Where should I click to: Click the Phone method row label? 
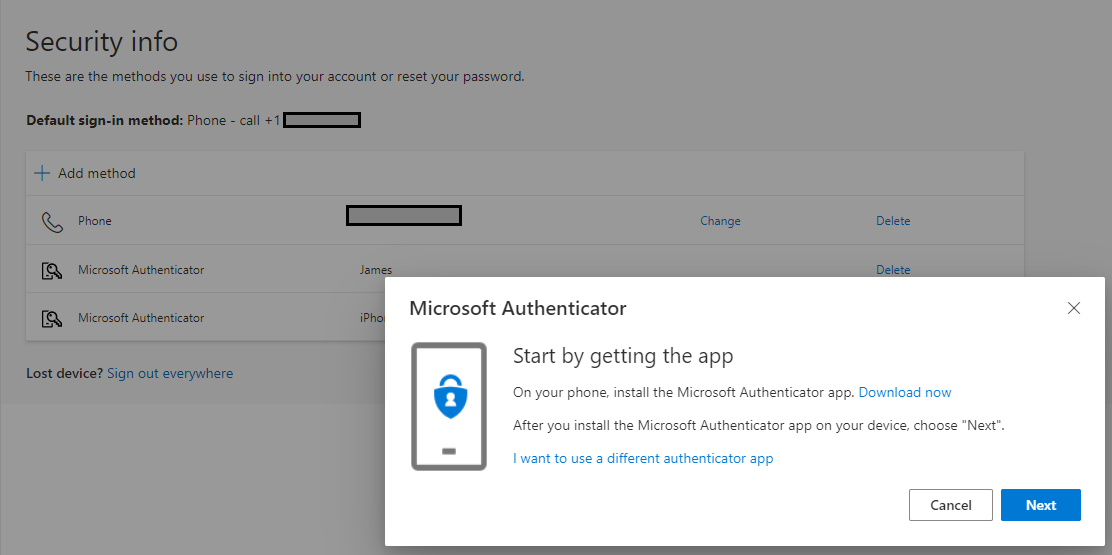(x=94, y=220)
